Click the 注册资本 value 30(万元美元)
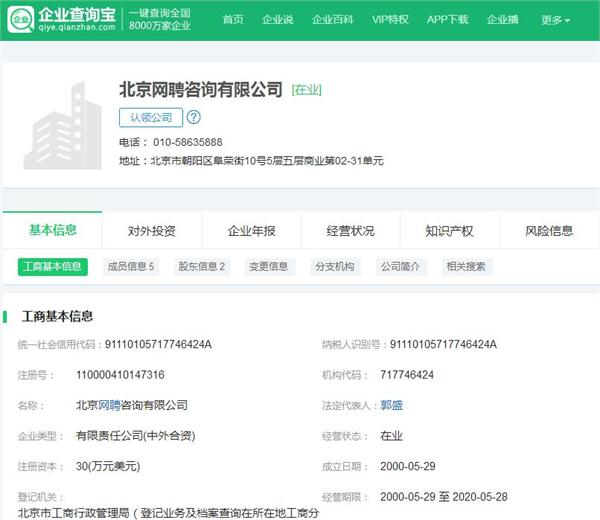 pos(108,466)
